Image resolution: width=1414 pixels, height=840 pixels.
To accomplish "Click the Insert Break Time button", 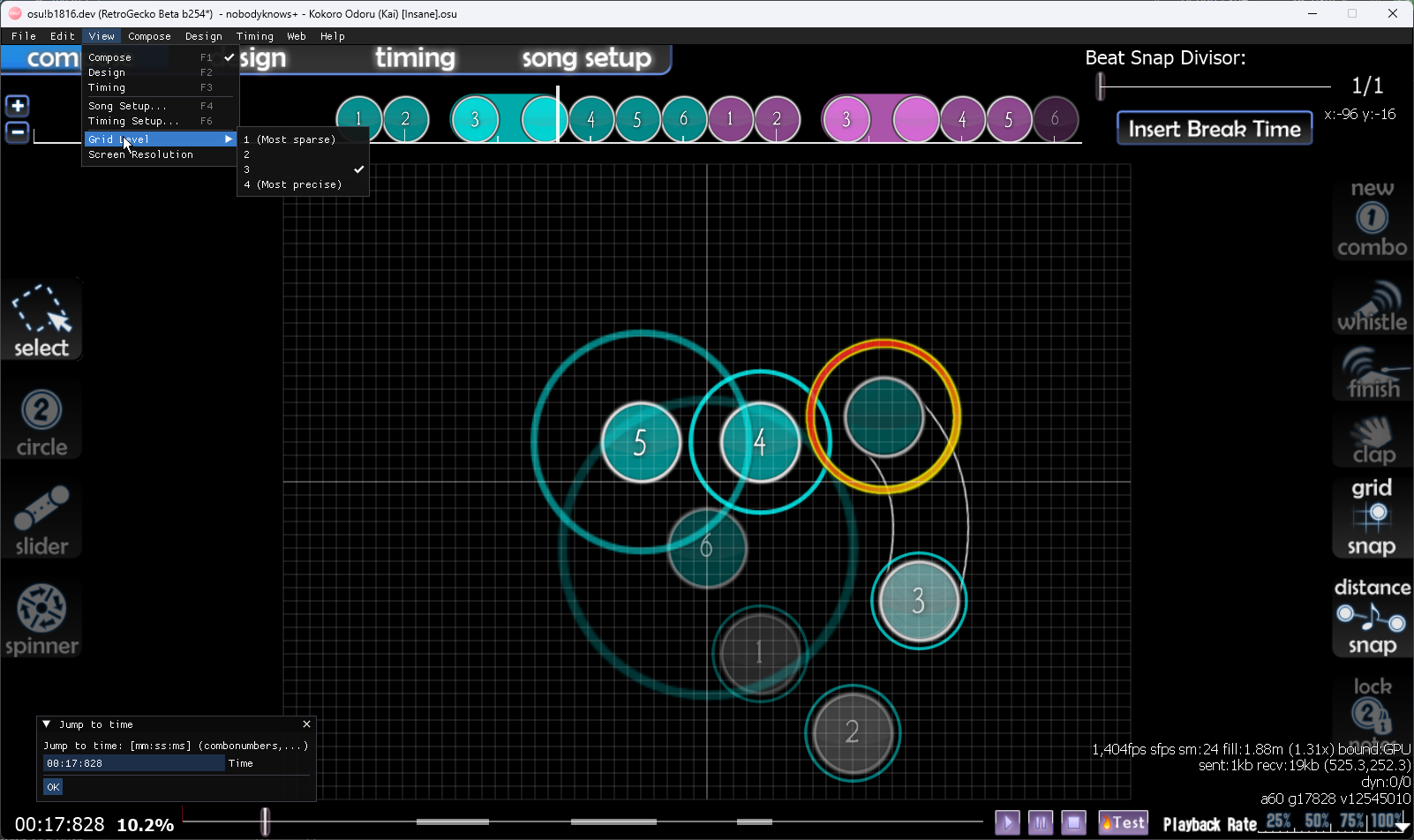I will pos(1214,129).
